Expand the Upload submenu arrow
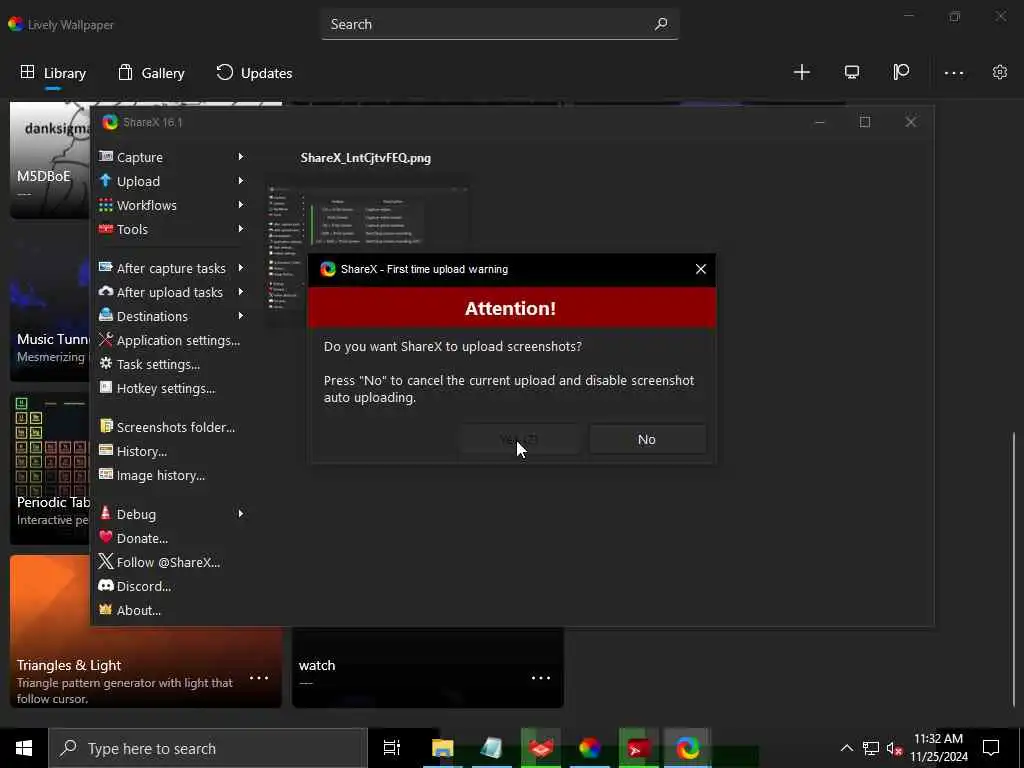 pyautogui.click(x=240, y=181)
